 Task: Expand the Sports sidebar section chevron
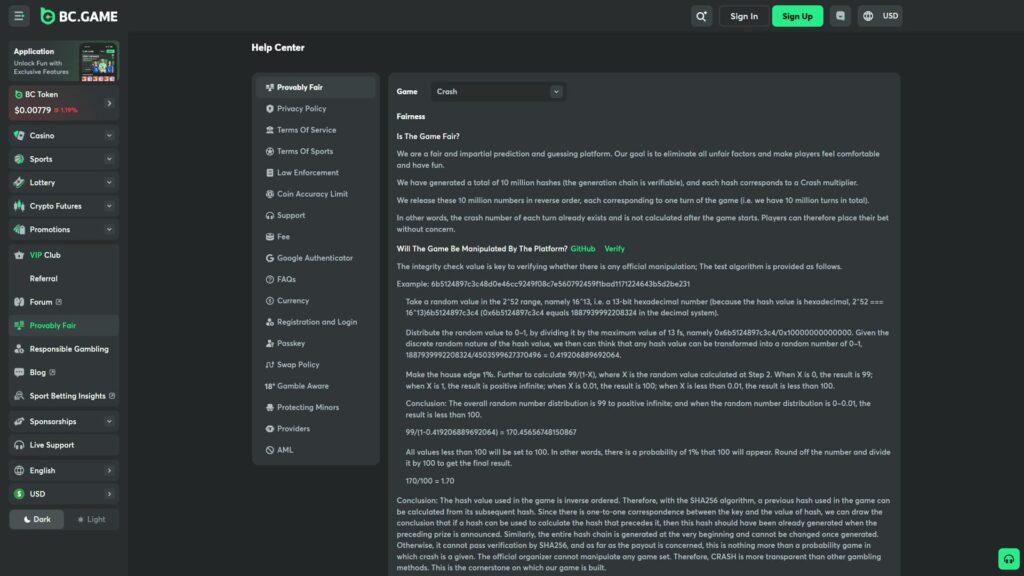point(109,159)
